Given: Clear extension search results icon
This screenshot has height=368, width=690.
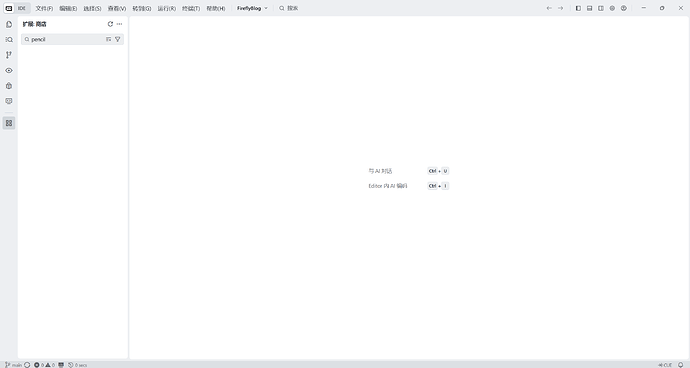Looking at the screenshot, I should click(x=108, y=39).
